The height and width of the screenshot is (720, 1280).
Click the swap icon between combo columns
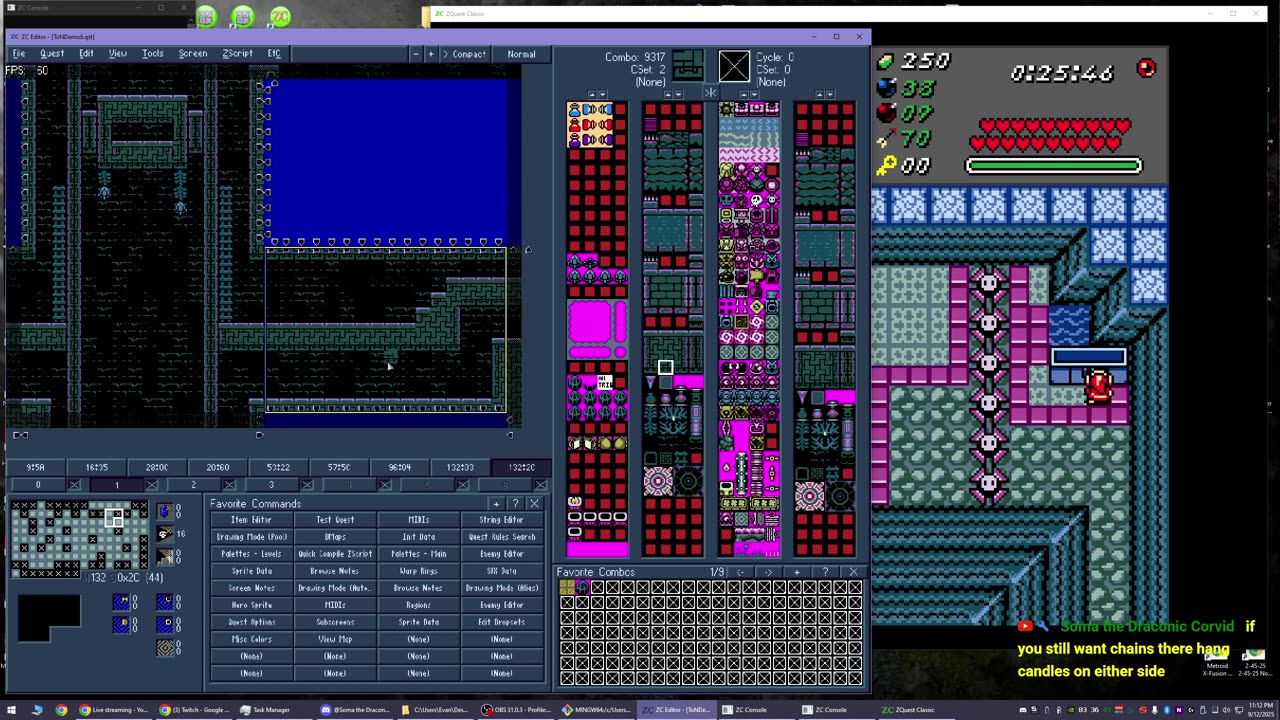(x=710, y=94)
